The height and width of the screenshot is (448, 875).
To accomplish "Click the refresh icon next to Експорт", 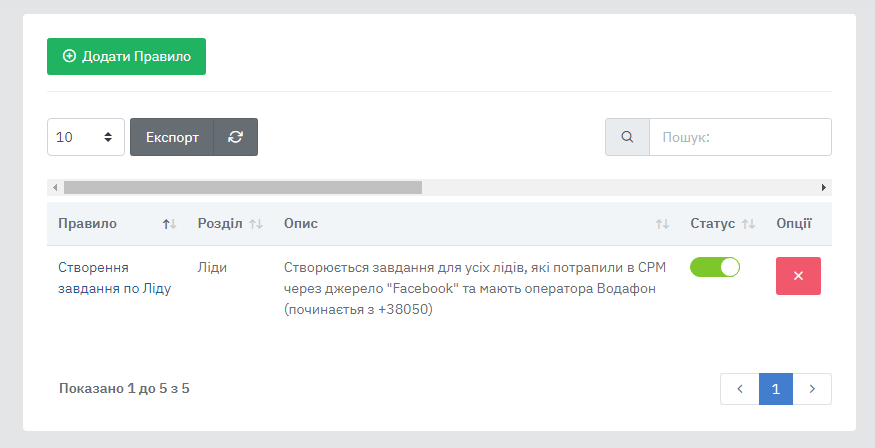I will pos(236,138).
